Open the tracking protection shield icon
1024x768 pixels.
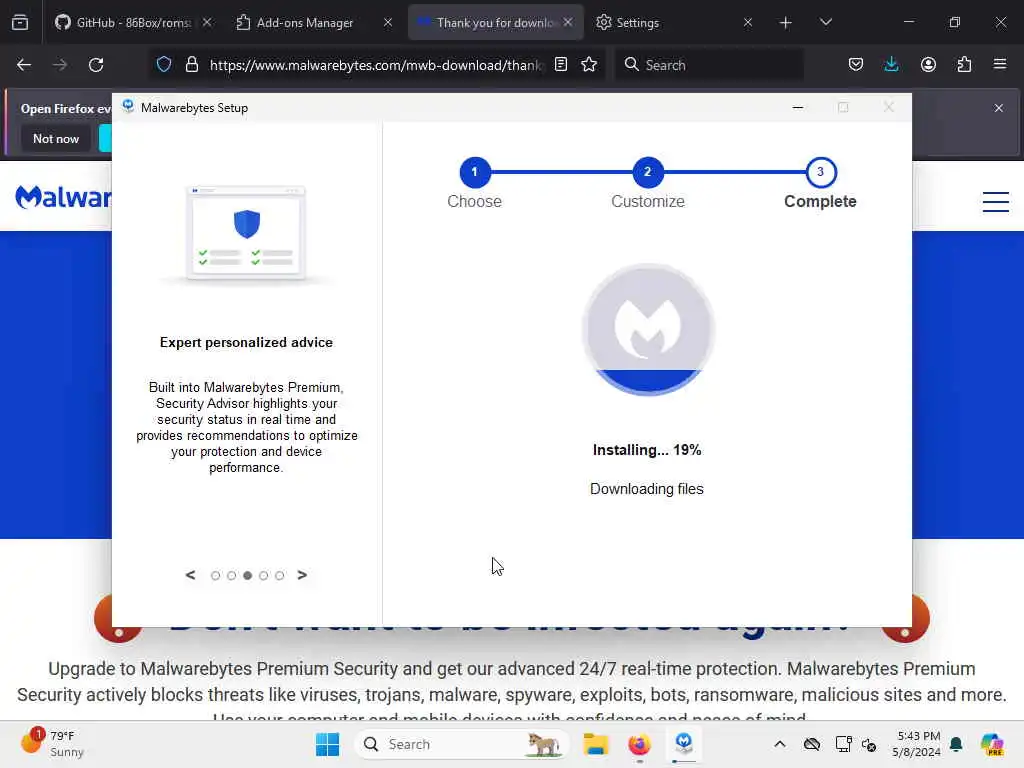click(164, 64)
